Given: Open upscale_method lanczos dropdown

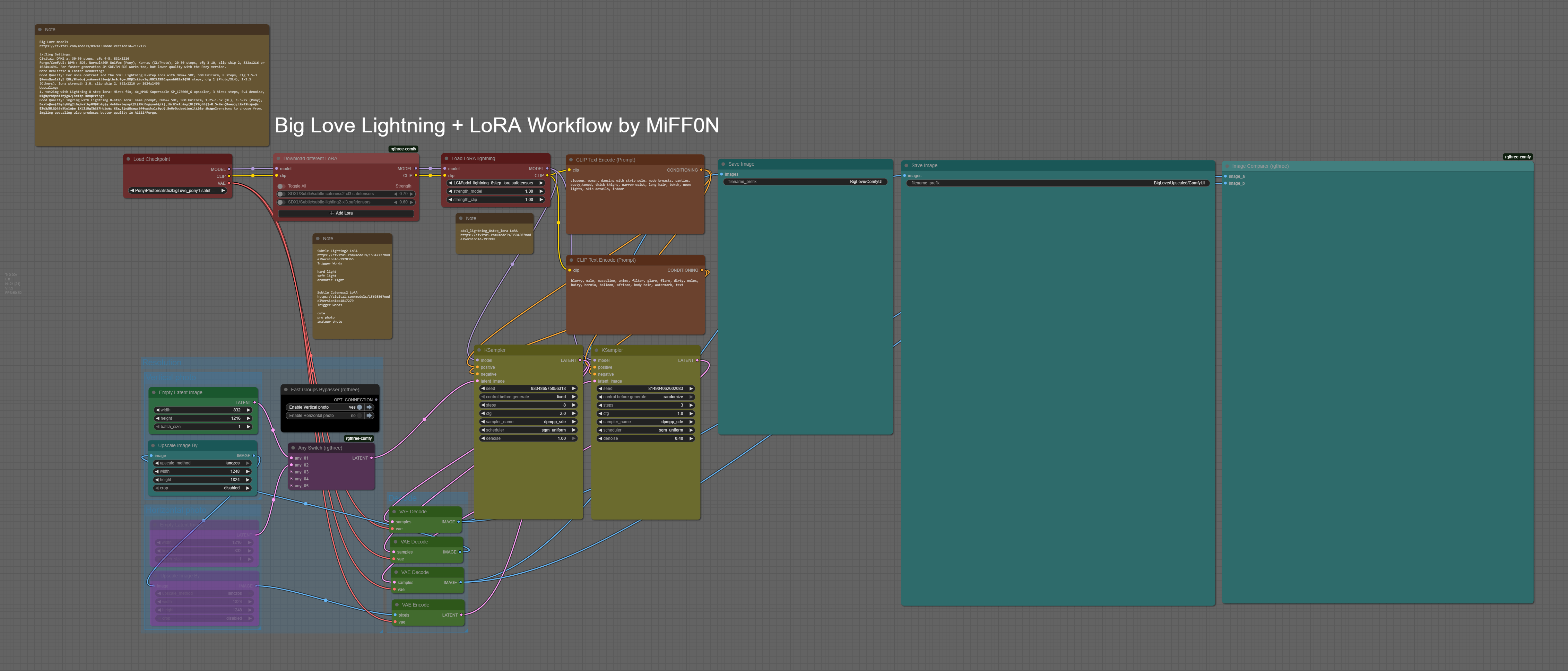Looking at the screenshot, I should pyautogui.click(x=203, y=463).
